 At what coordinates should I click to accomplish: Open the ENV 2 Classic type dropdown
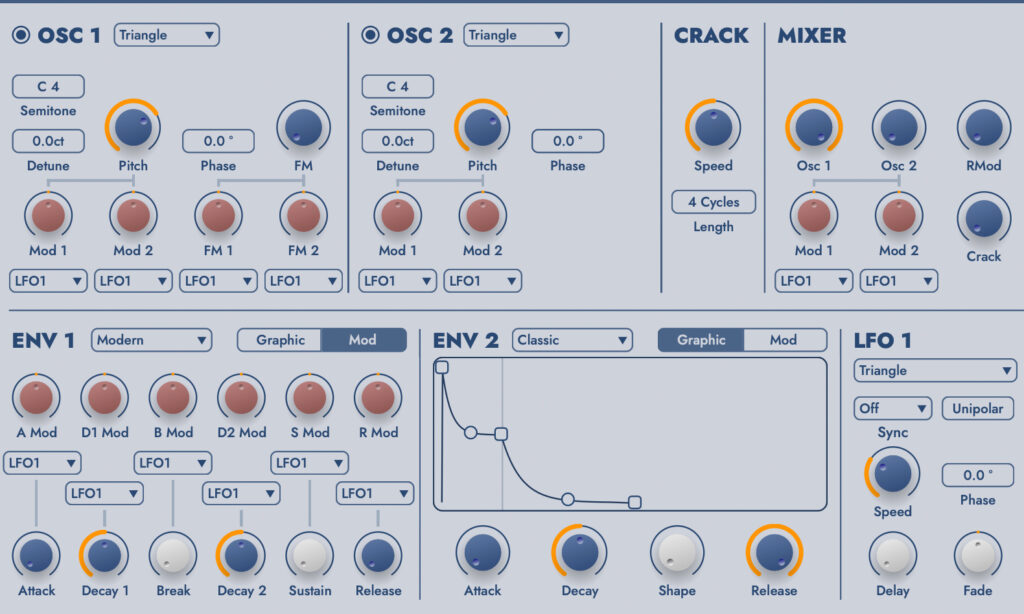point(572,340)
